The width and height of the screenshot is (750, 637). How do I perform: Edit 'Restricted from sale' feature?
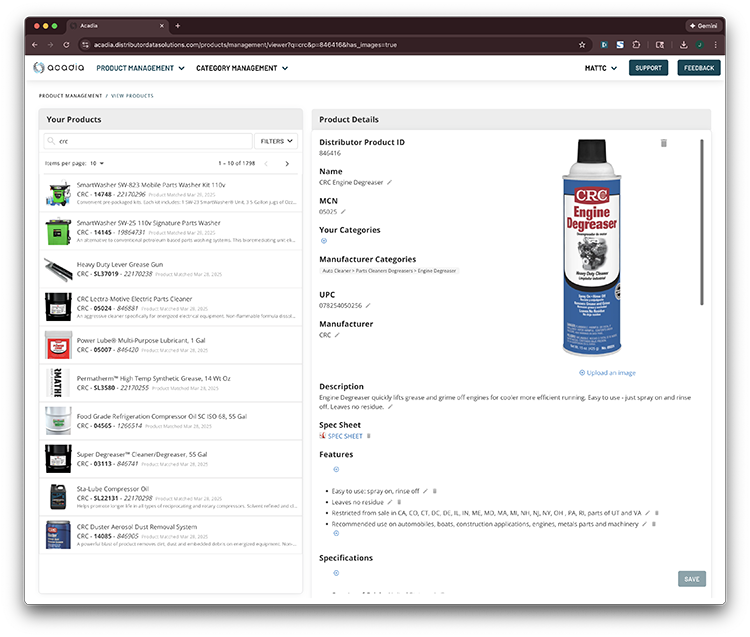[647, 513]
